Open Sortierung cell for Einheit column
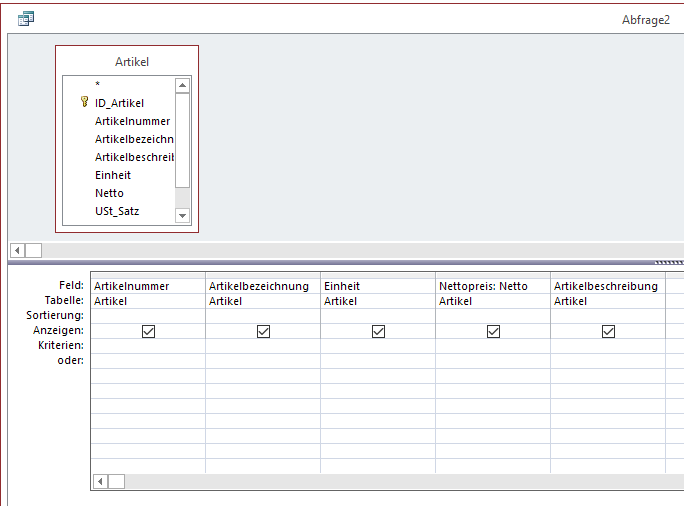684x506 pixels. coord(377,315)
